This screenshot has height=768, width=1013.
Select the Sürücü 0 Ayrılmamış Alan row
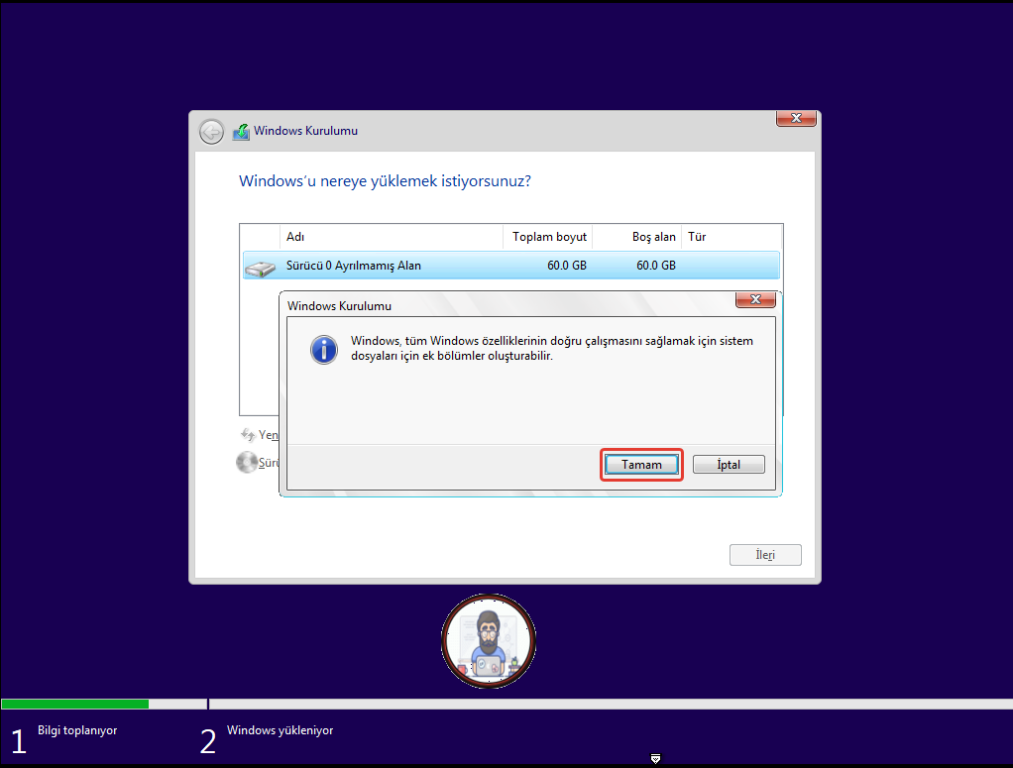(511, 265)
